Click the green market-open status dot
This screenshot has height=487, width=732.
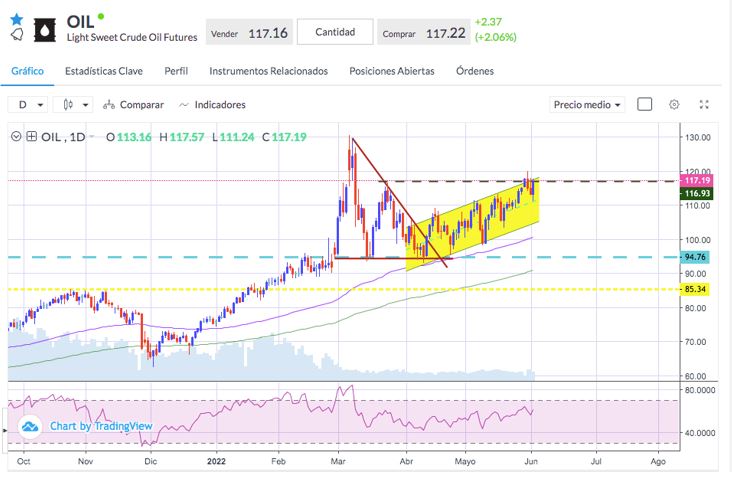[101, 17]
